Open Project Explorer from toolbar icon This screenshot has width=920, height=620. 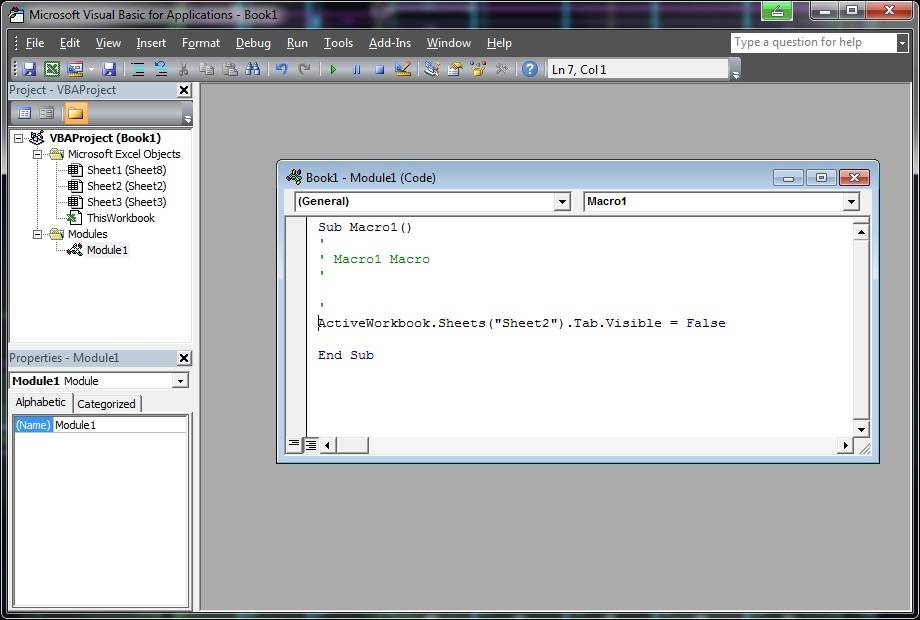tap(432, 69)
